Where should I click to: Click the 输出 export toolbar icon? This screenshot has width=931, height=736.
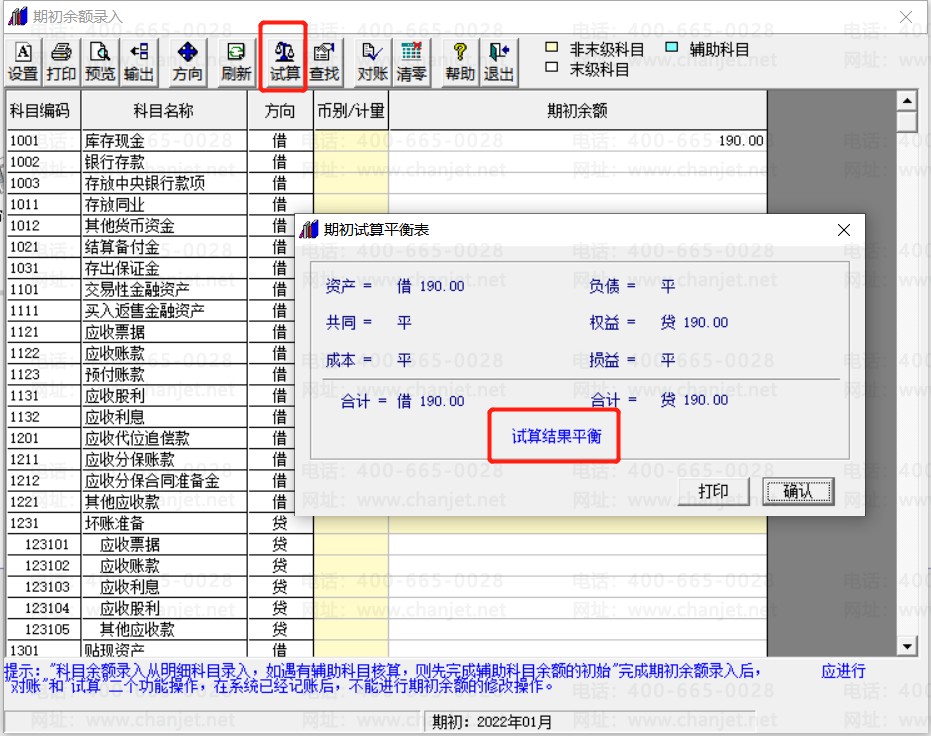point(138,62)
